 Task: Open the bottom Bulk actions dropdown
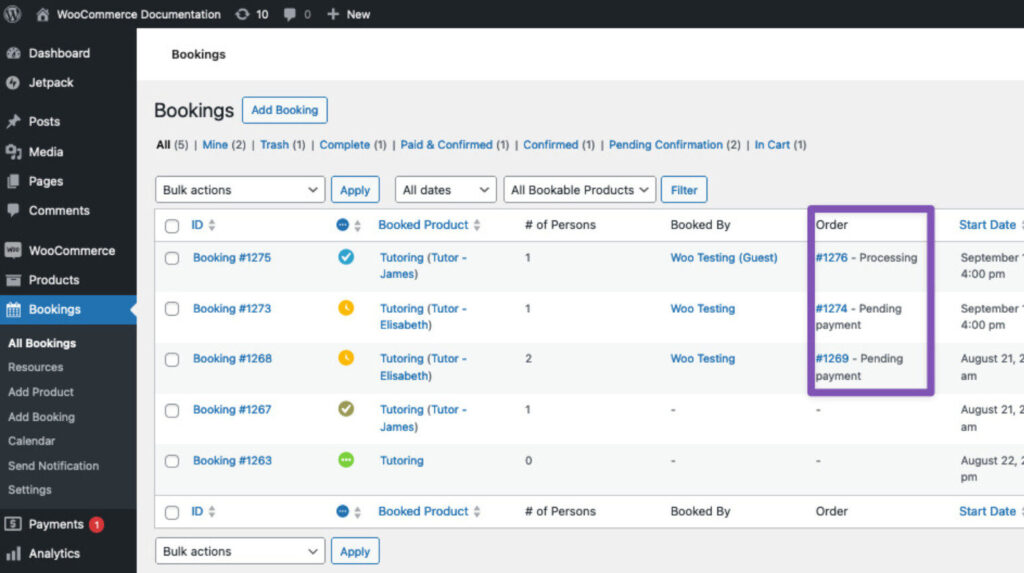coord(240,551)
